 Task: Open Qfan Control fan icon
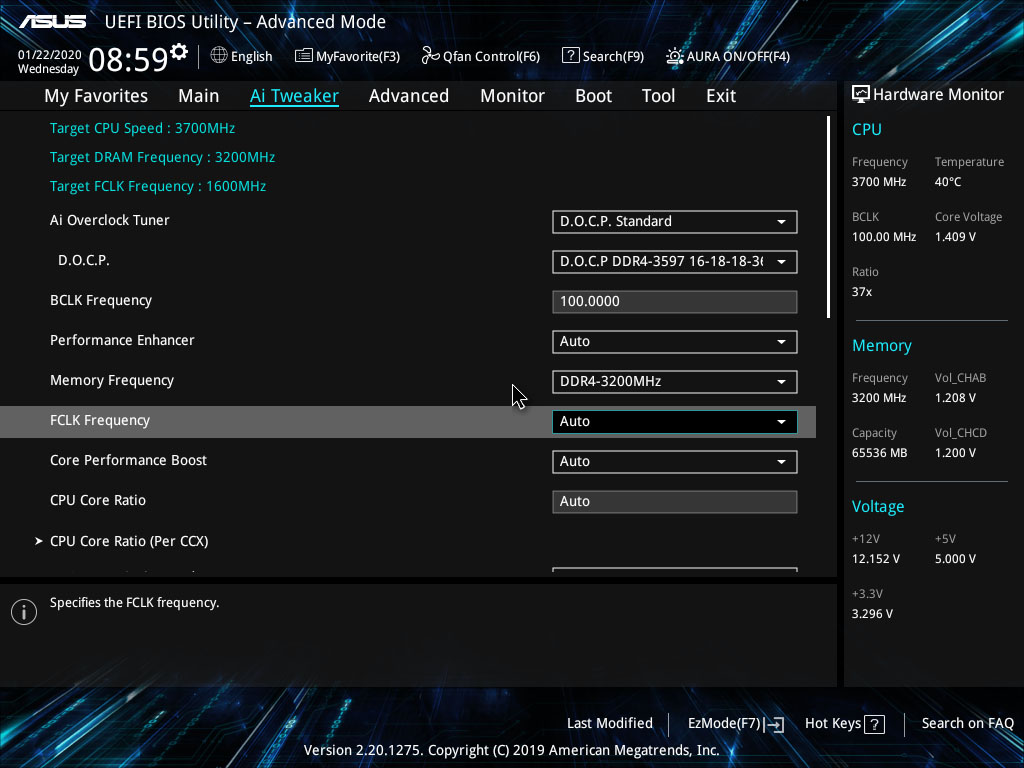(430, 56)
